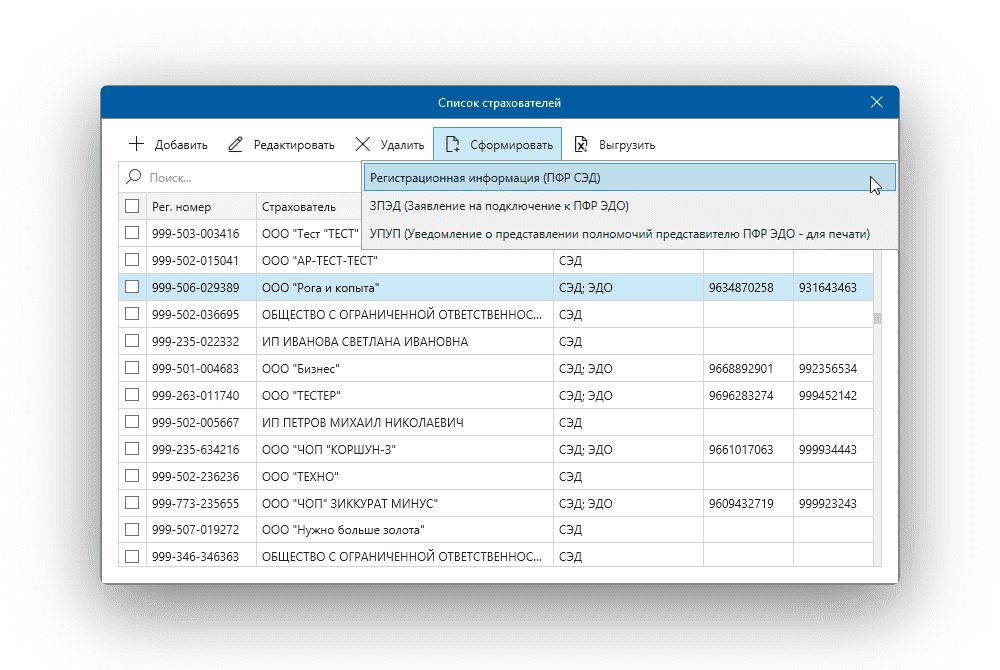Click the value 9634870258

(741, 288)
